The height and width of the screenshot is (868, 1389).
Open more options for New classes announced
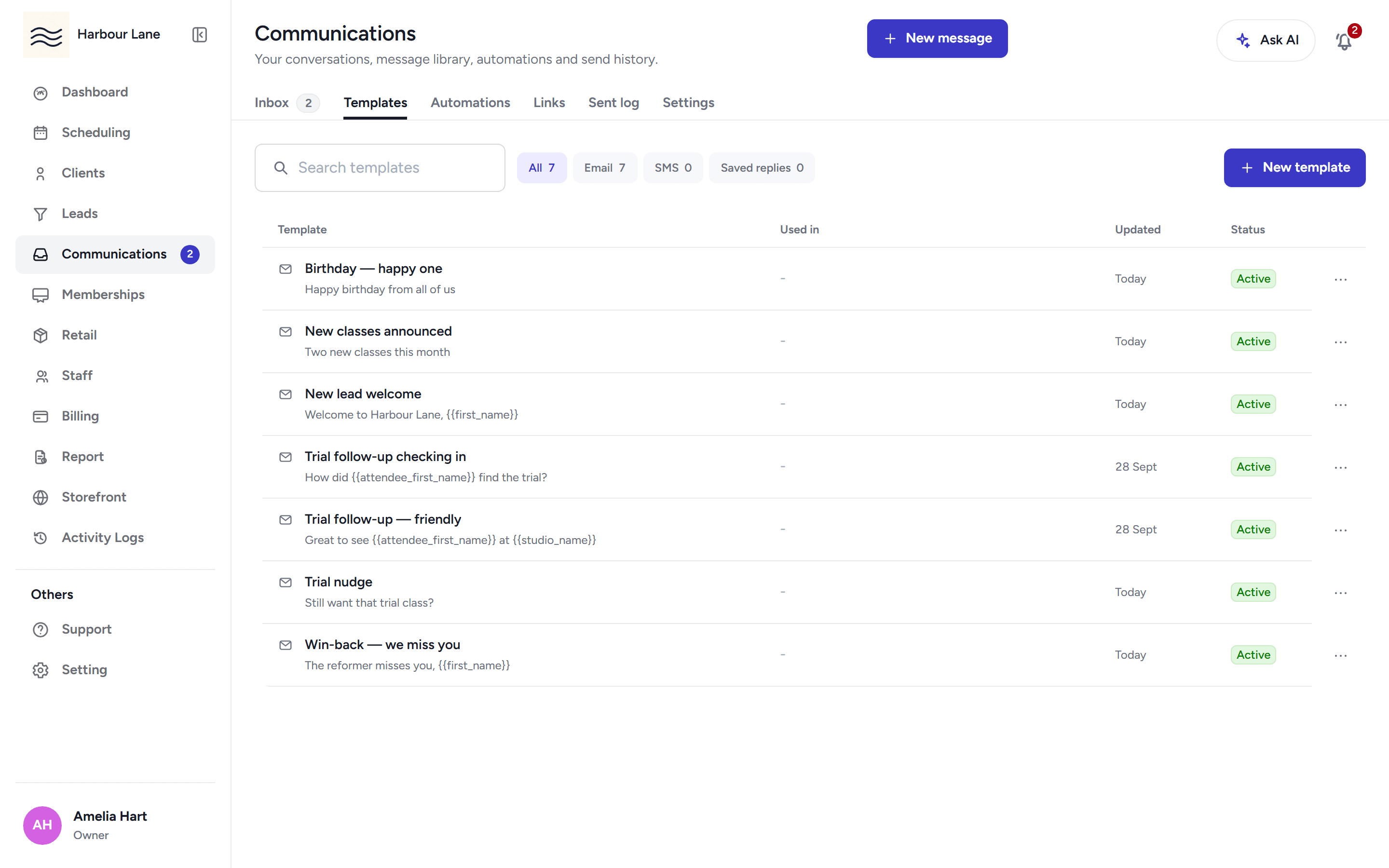[1340, 342]
